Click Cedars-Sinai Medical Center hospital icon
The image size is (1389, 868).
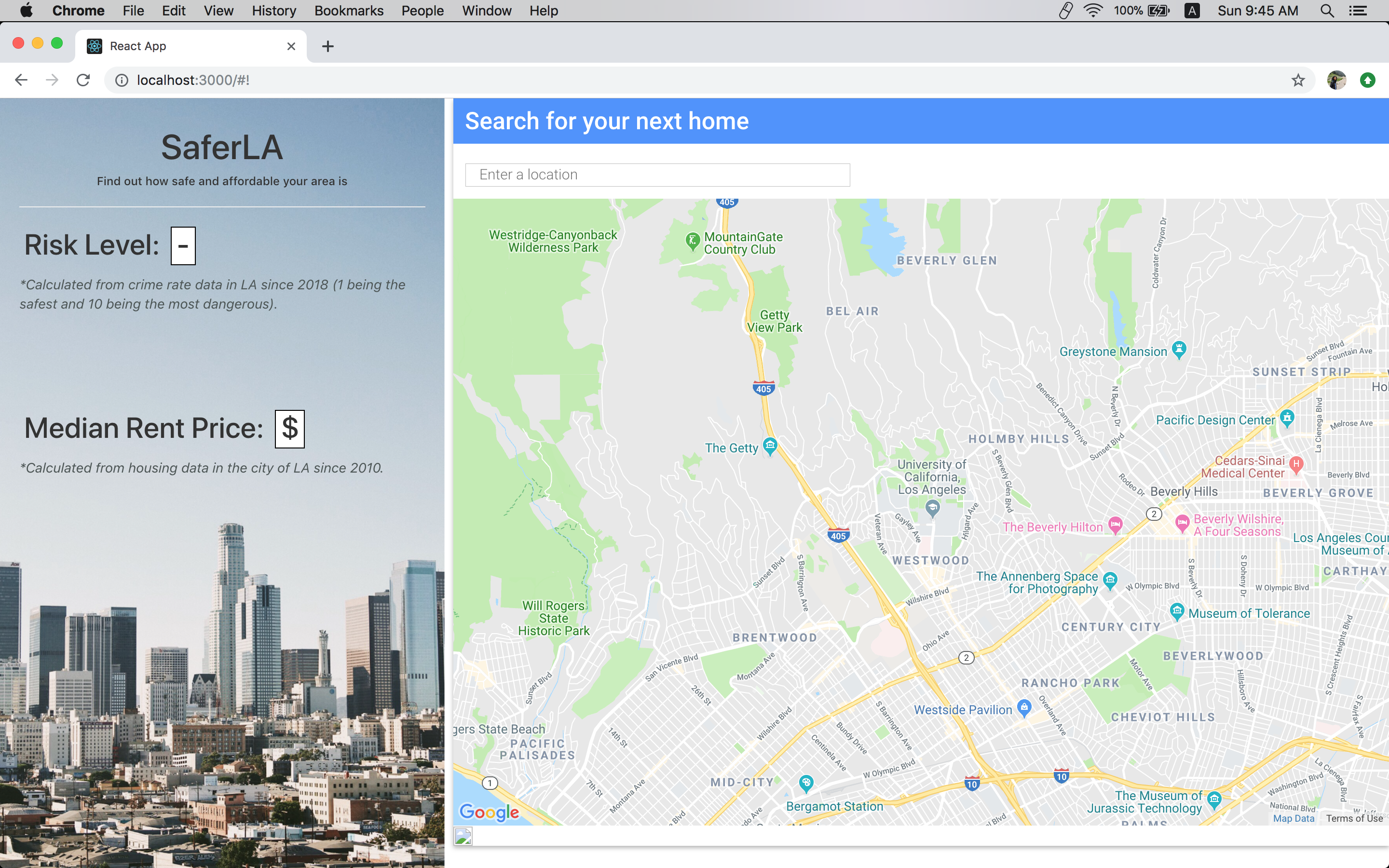click(1296, 464)
